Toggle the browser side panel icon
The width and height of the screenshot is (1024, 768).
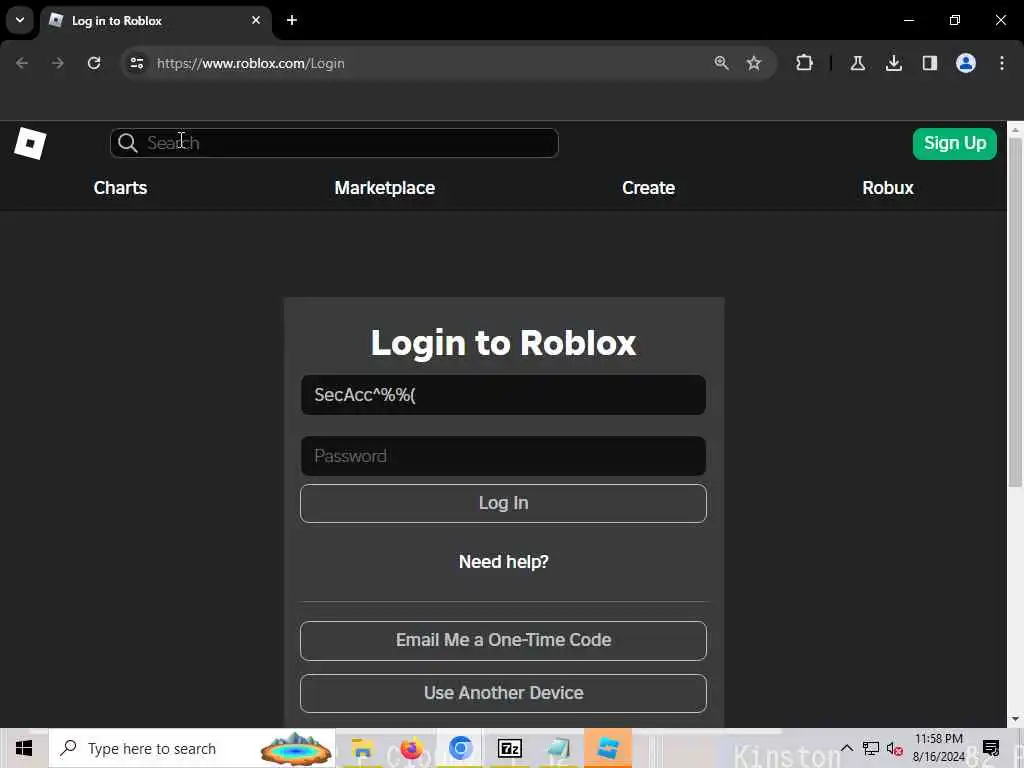(x=930, y=63)
